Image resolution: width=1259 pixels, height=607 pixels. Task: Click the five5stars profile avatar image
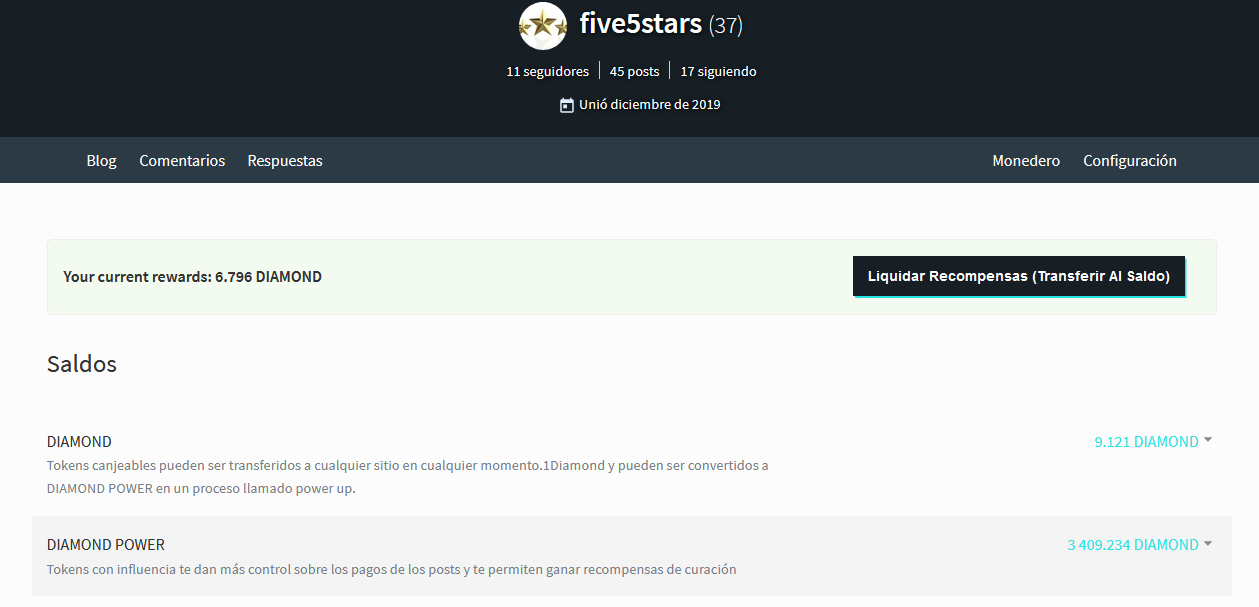click(x=543, y=25)
